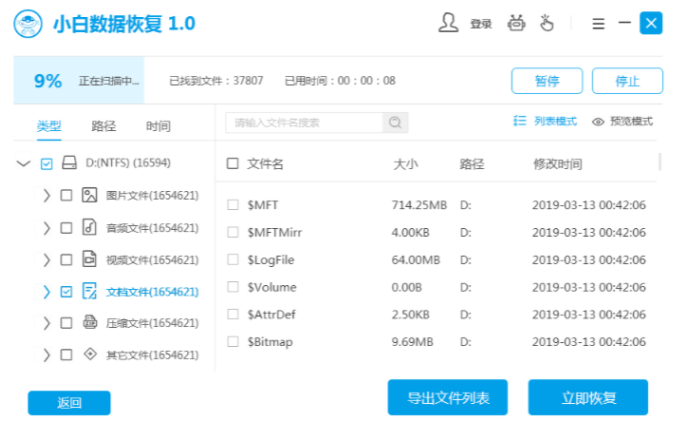
Task: Click the hand pointer icon in title bar
Action: (546, 22)
